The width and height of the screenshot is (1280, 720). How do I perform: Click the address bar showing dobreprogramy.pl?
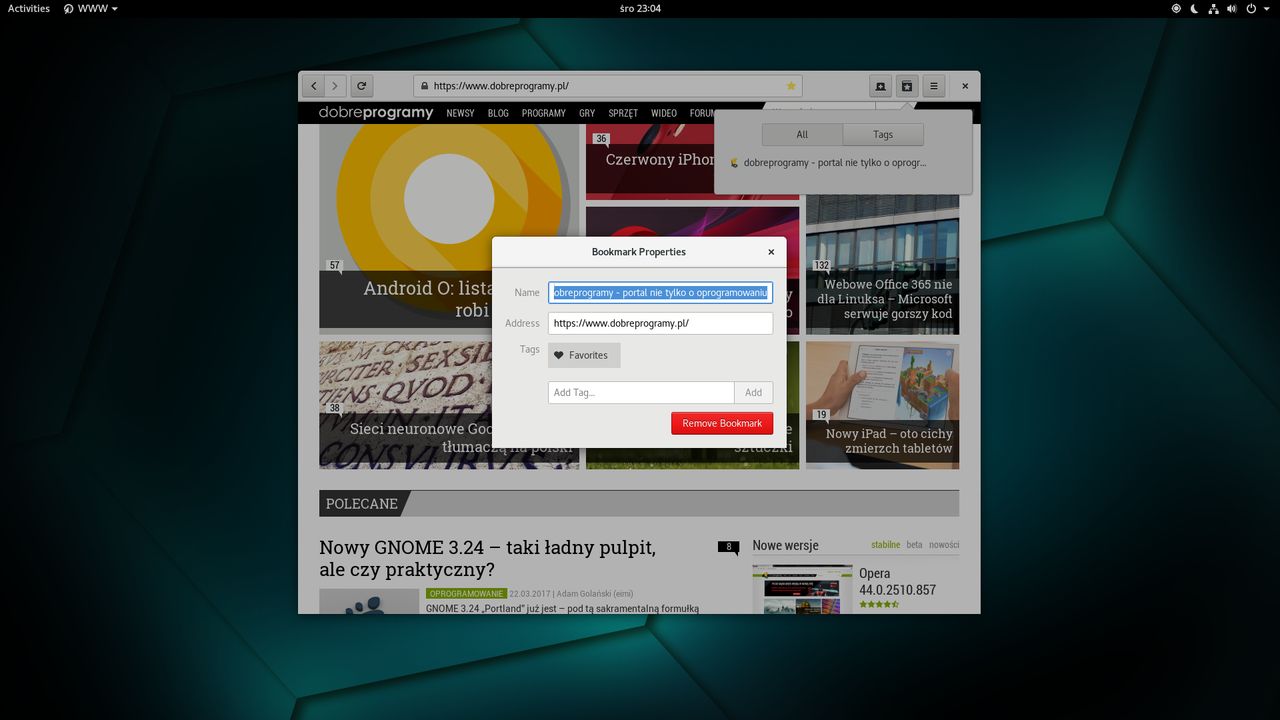[x=608, y=86]
